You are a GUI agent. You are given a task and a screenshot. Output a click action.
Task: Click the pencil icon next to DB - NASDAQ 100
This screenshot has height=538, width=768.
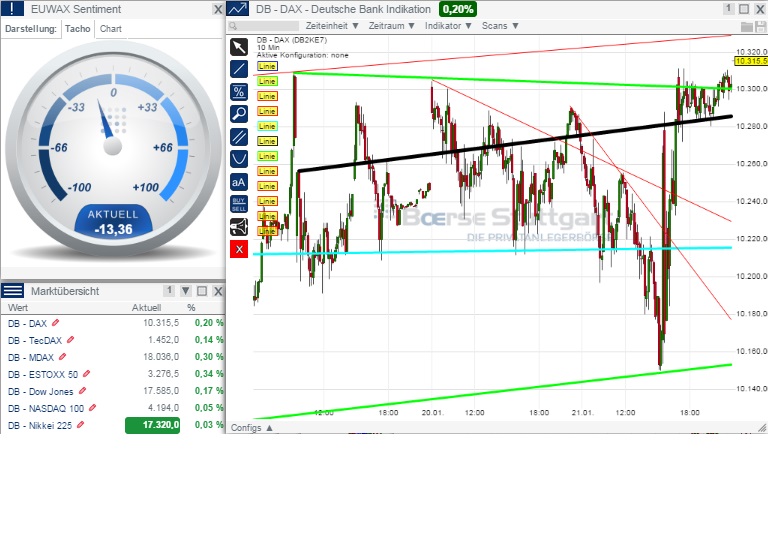93,408
